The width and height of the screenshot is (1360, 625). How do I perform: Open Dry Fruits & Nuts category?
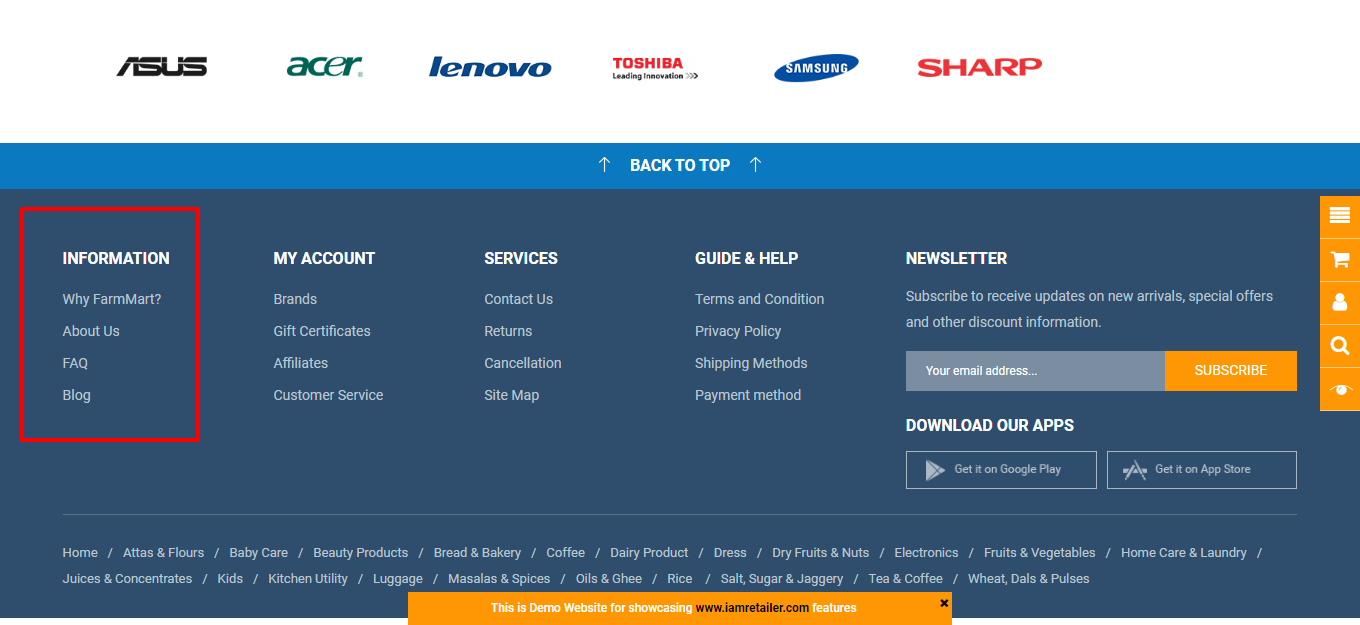tap(820, 553)
